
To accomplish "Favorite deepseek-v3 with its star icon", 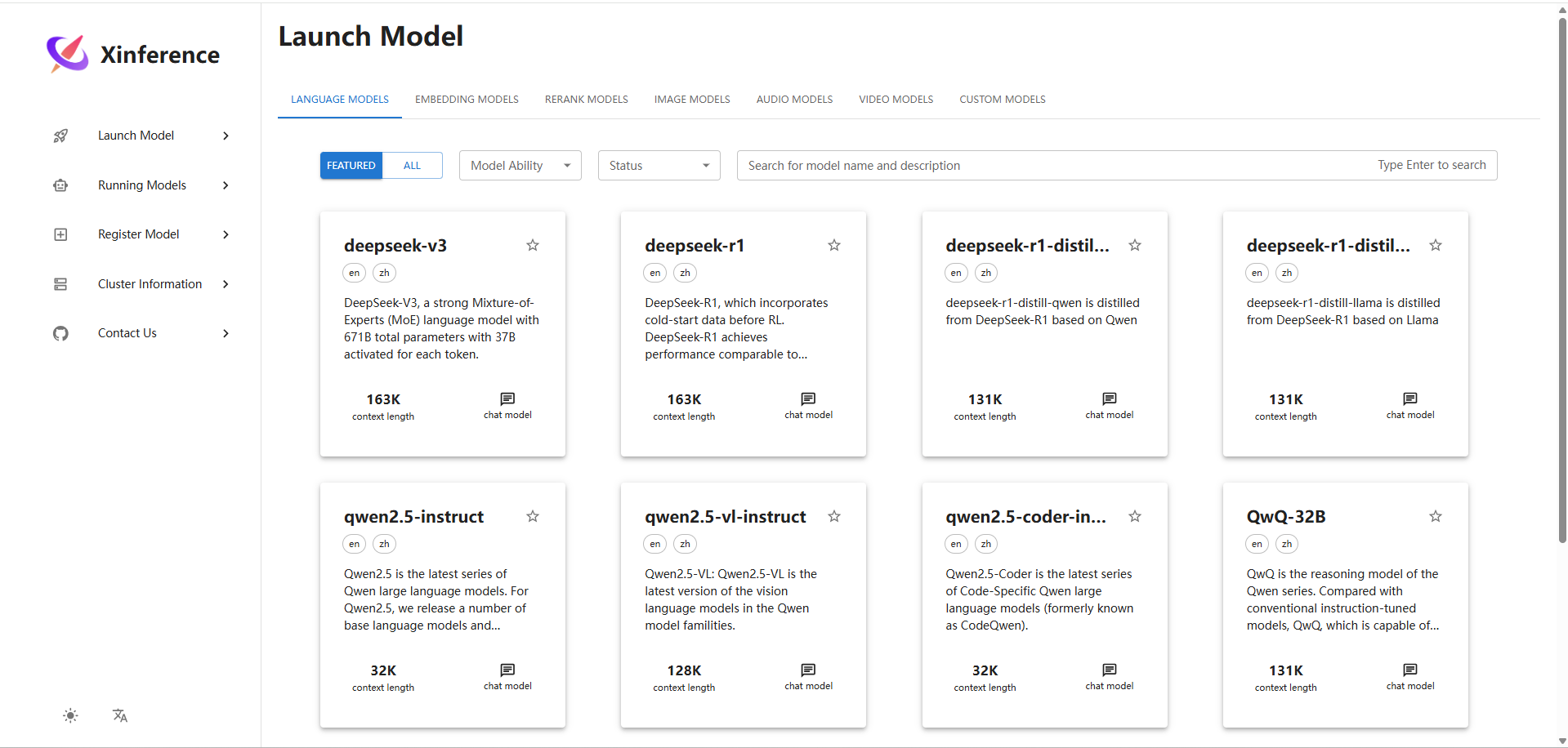I will (533, 245).
